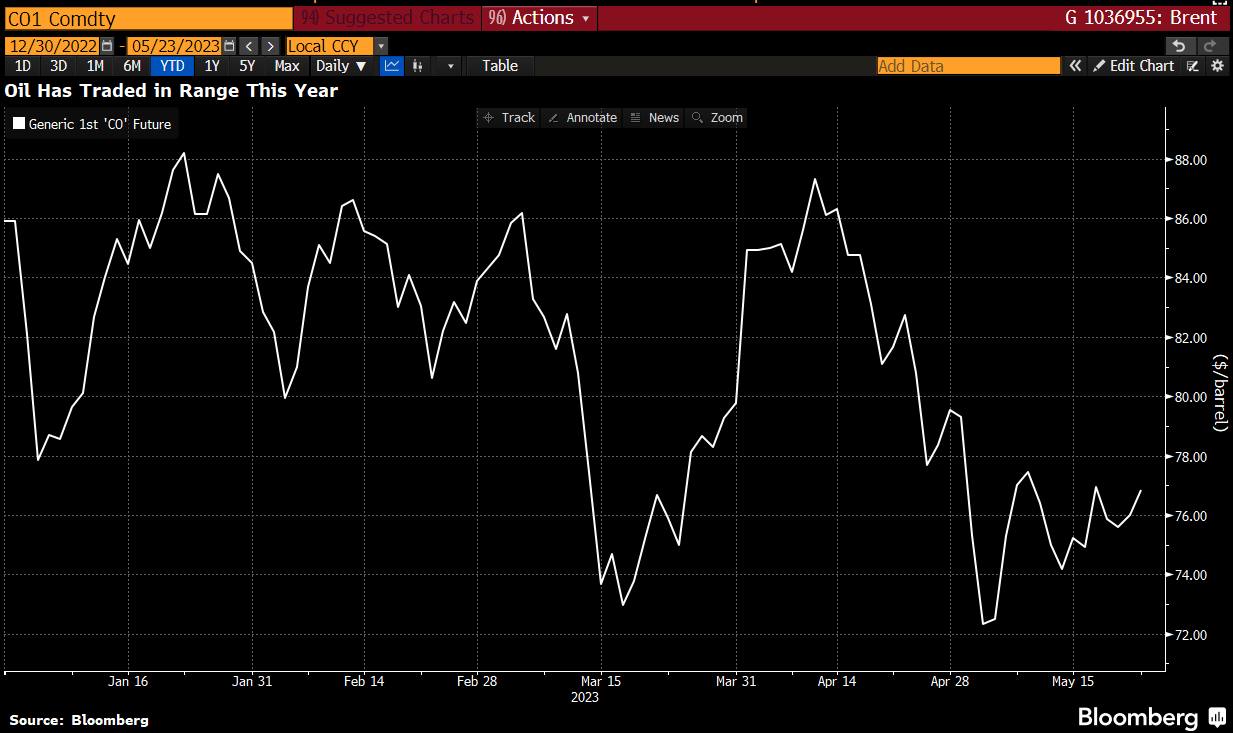
Task: Click the start date 12/30/2022 field
Action: point(51,46)
